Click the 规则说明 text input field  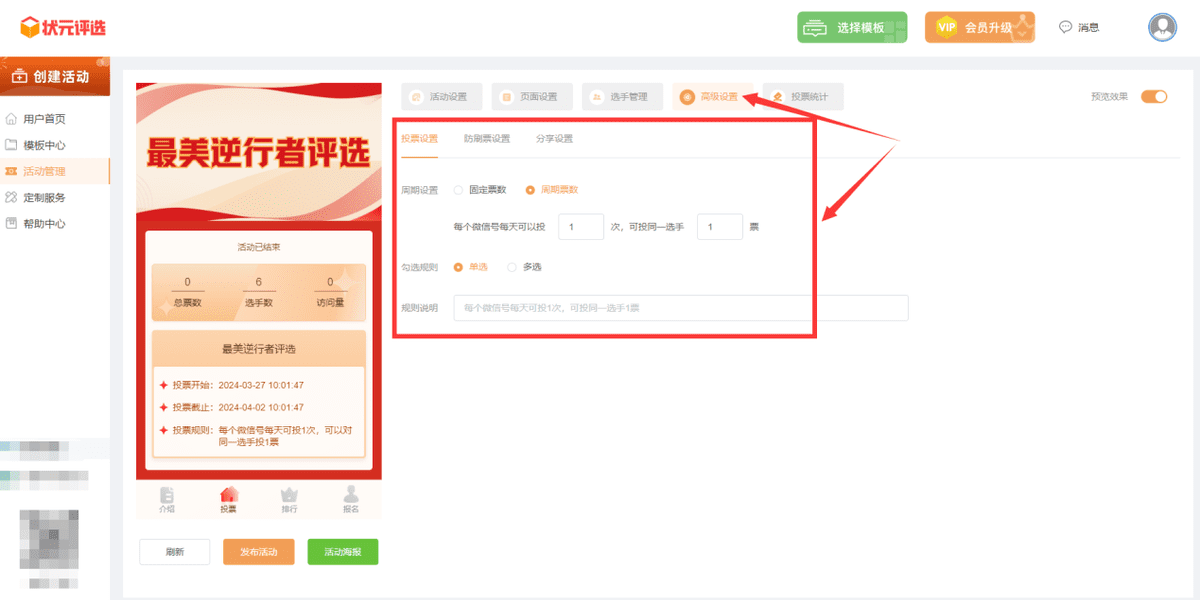coord(680,307)
